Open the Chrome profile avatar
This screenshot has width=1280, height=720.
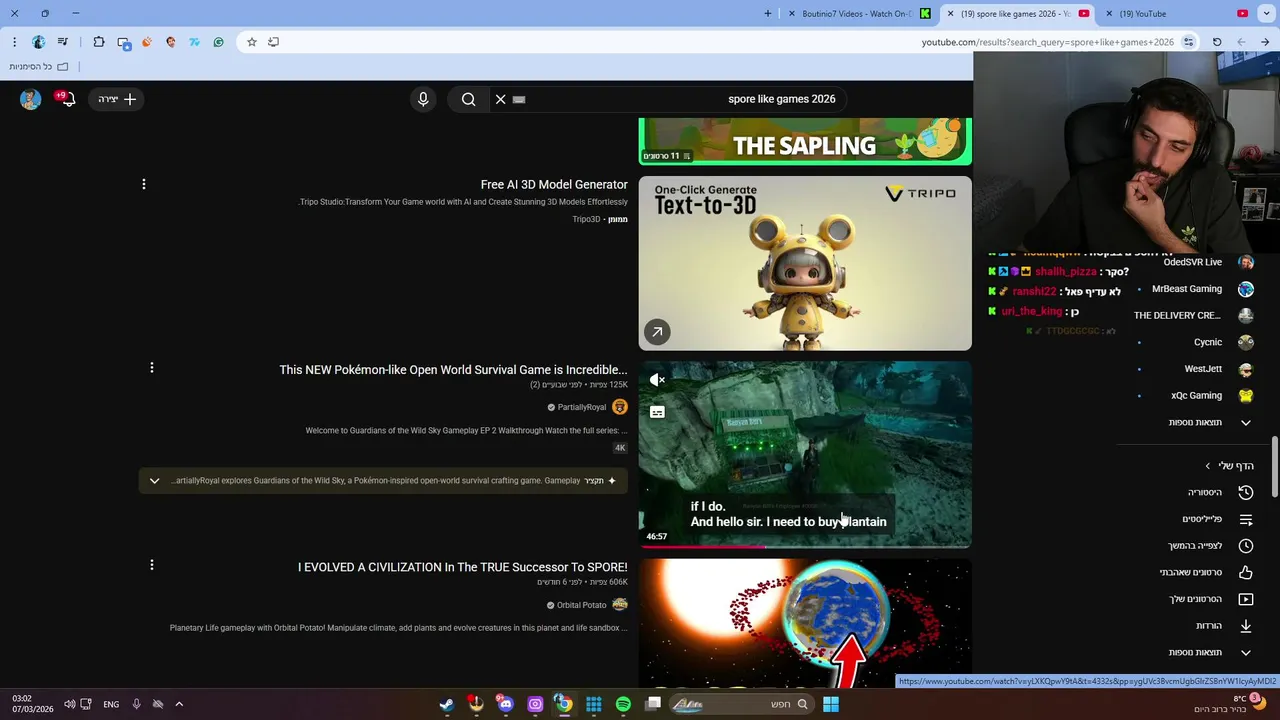pos(38,42)
